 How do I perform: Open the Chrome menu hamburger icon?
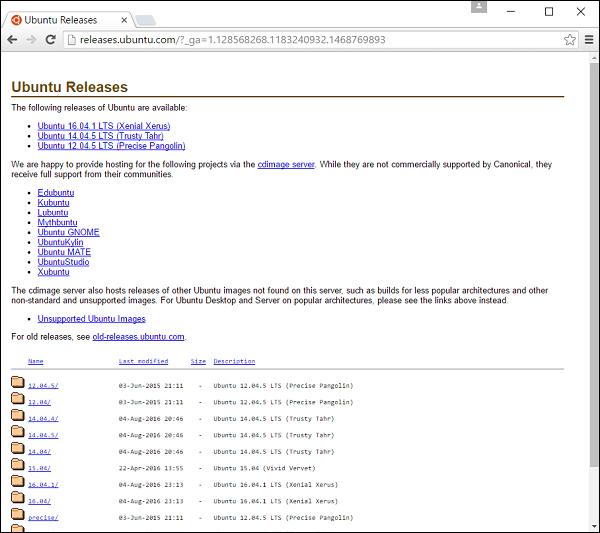[587, 40]
